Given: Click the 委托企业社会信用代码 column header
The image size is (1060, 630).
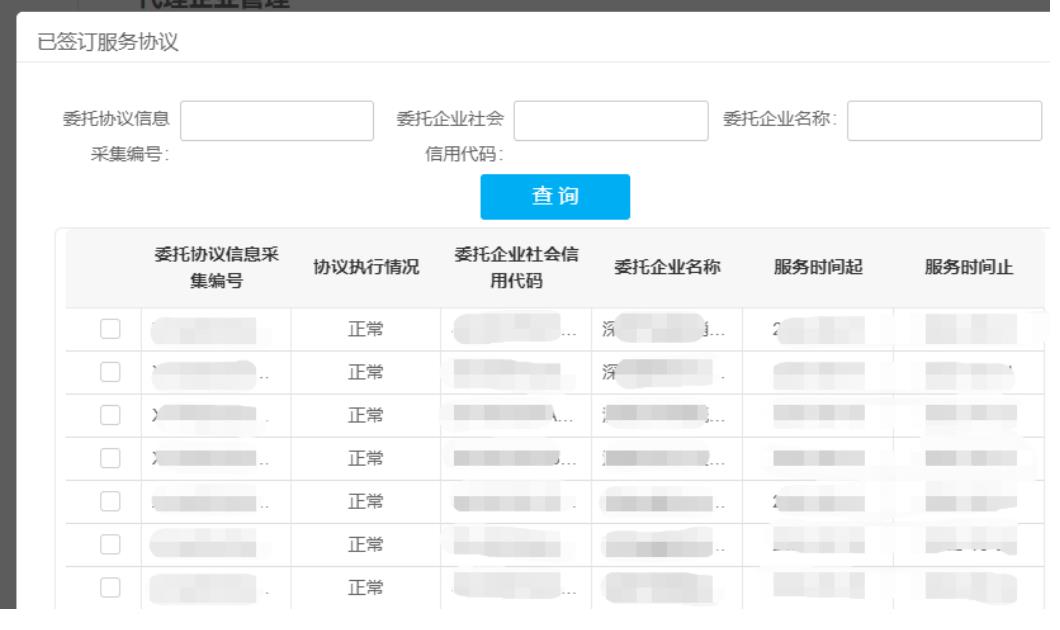Looking at the screenshot, I should point(516,268).
